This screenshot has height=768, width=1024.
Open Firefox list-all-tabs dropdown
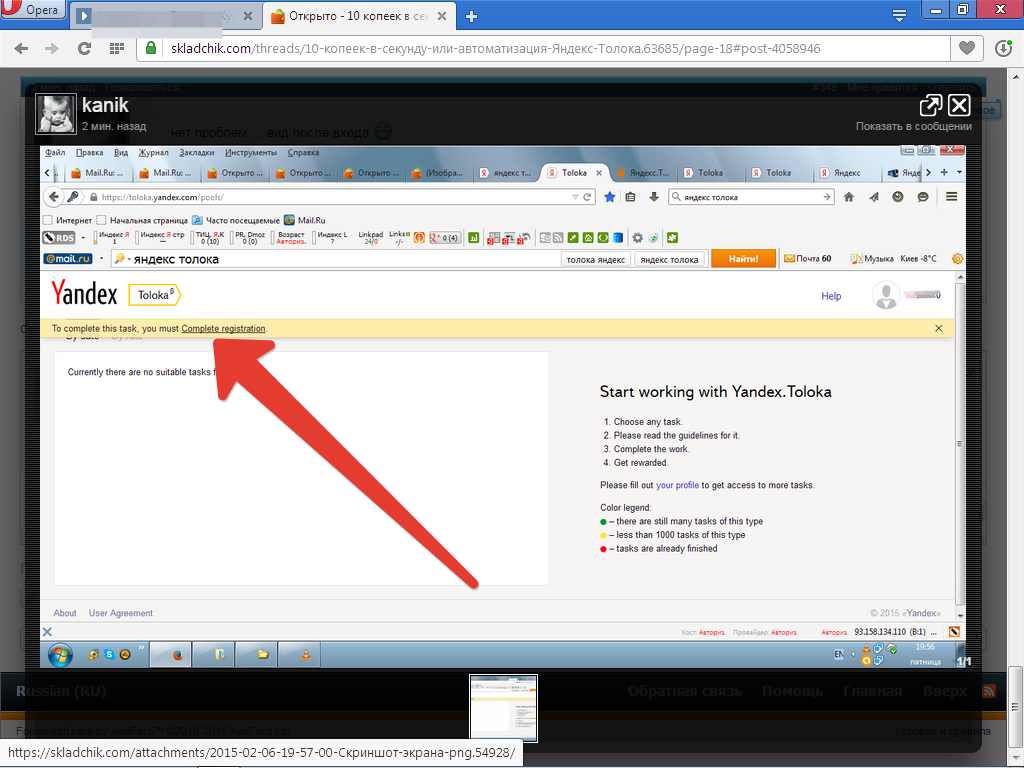coord(959,172)
